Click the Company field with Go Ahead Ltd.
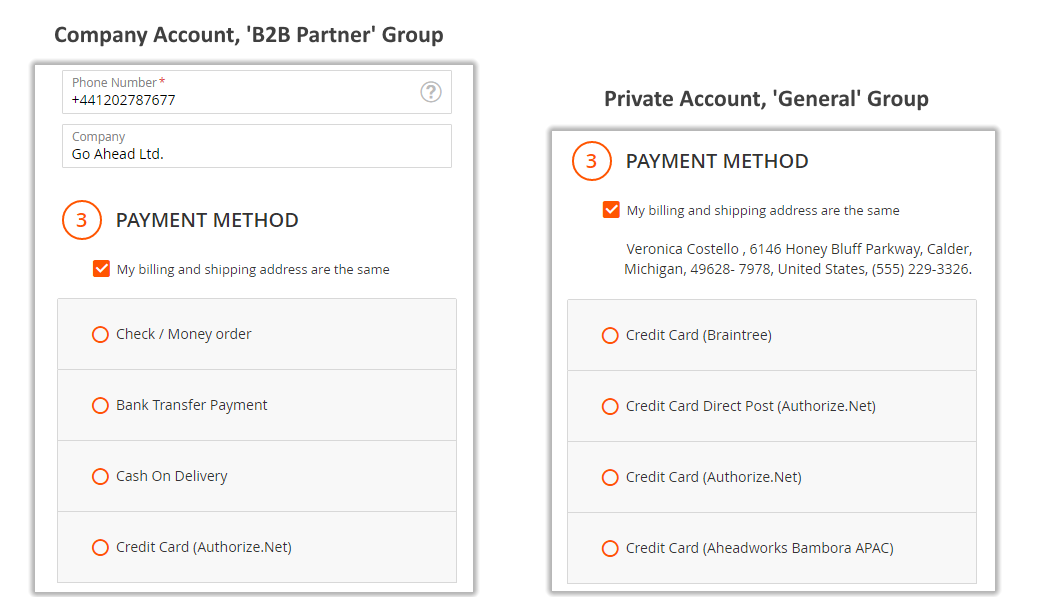Image resolution: width=1046 pixels, height=600 pixels. [257, 146]
